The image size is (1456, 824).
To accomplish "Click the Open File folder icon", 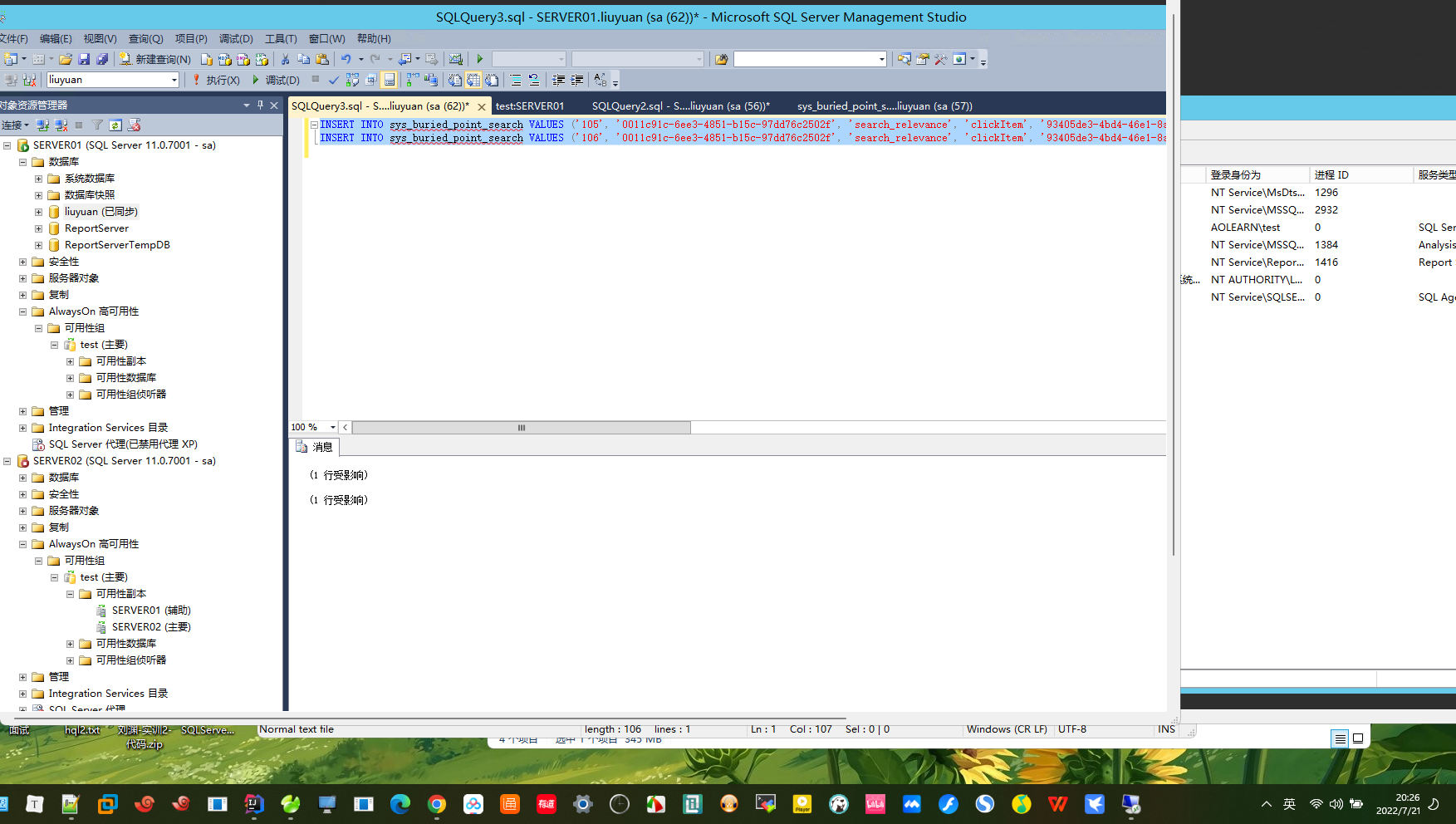I will [x=66, y=59].
